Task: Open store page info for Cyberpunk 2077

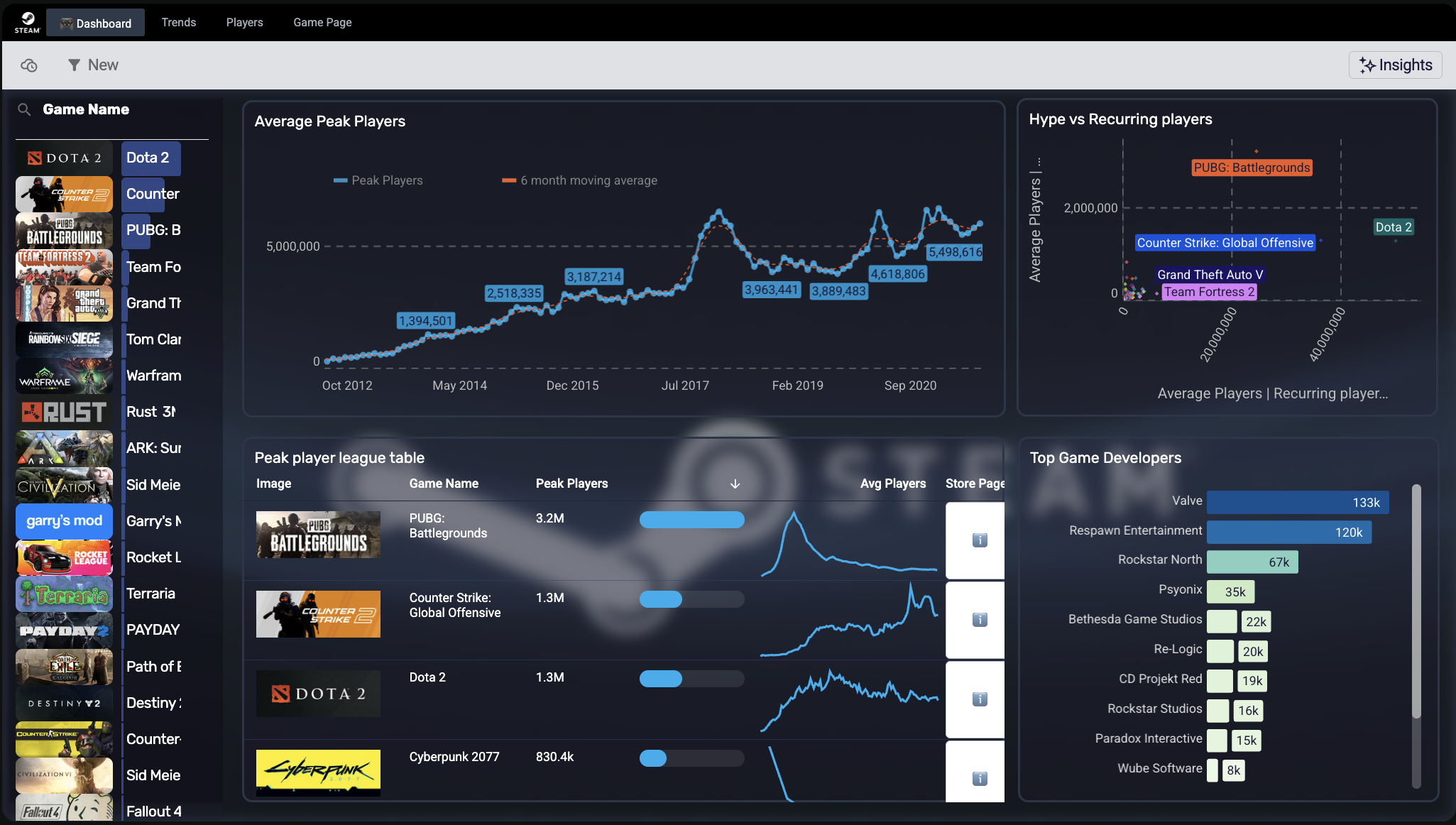Action: (x=980, y=779)
